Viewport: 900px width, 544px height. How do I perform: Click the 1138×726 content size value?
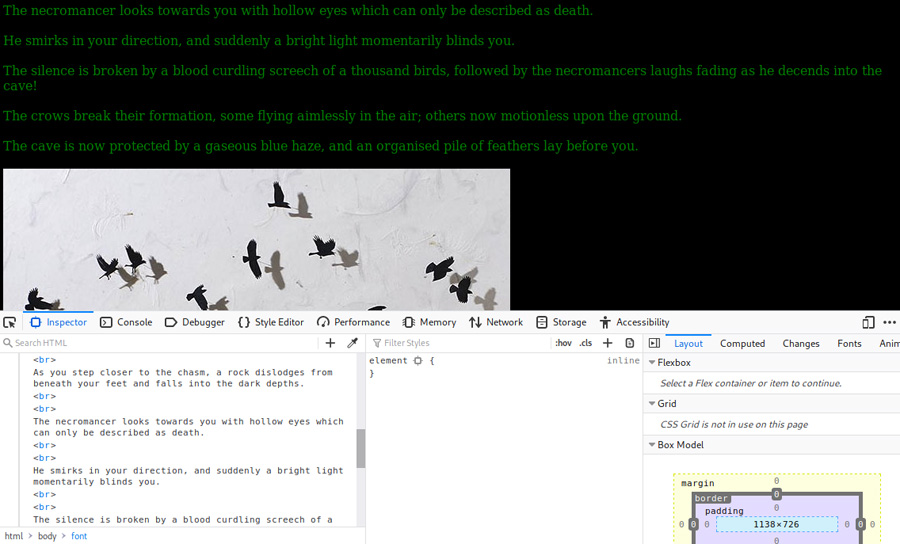tap(776, 524)
